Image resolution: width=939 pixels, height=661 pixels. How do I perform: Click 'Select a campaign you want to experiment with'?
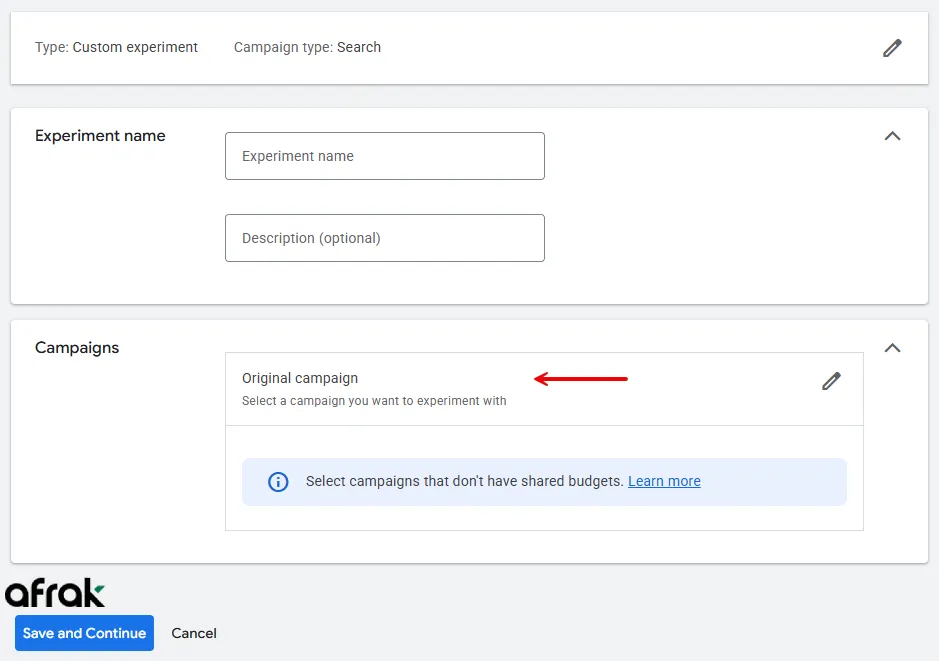tap(374, 401)
